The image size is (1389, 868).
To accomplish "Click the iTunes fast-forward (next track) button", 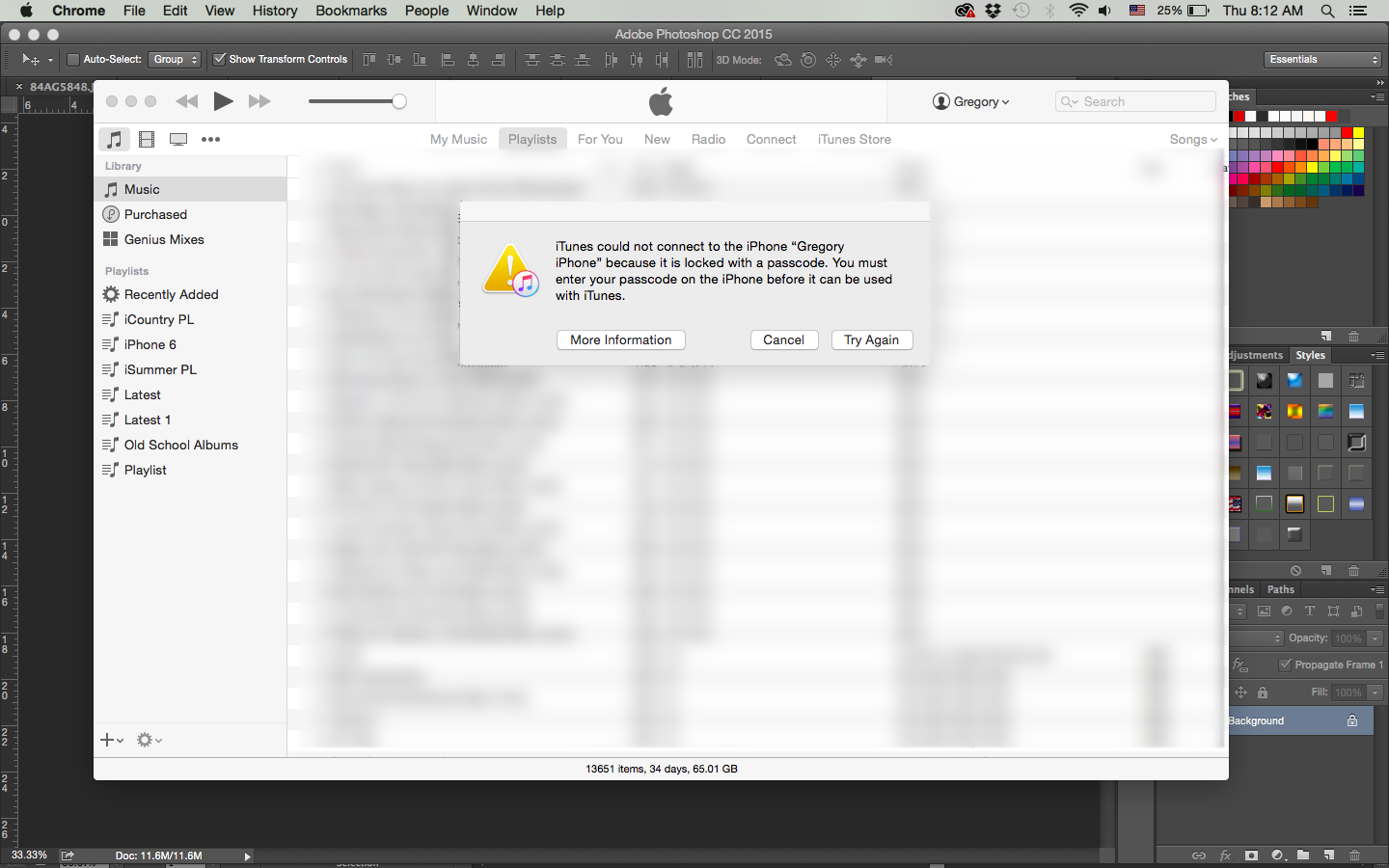I will point(259,101).
